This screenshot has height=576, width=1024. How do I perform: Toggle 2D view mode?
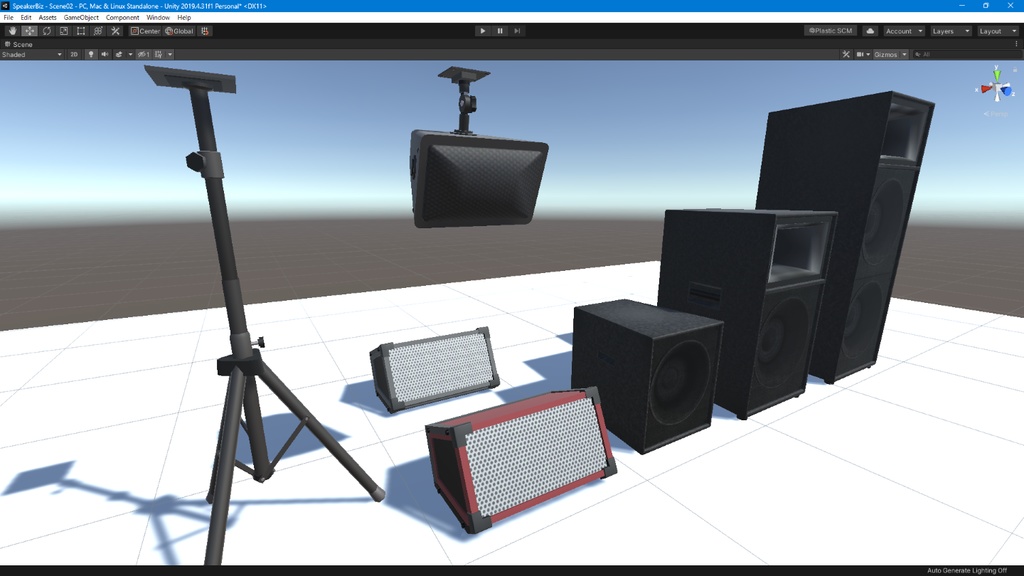click(x=74, y=55)
